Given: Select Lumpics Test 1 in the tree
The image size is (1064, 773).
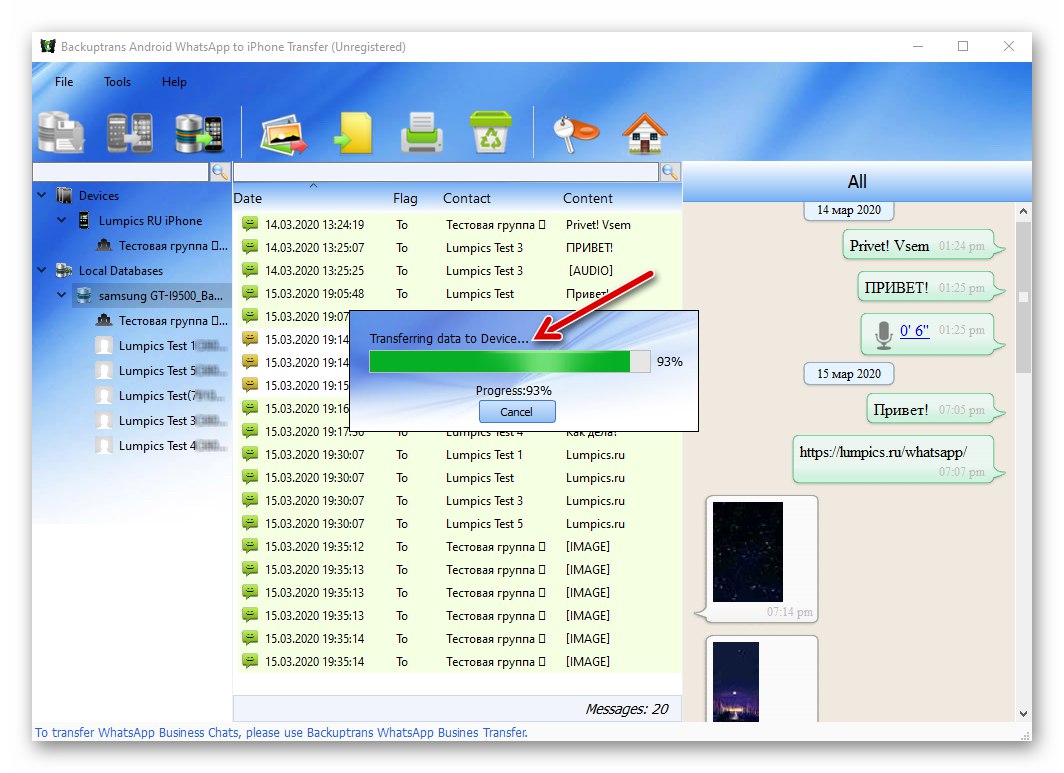Looking at the screenshot, I should (x=162, y=345).
